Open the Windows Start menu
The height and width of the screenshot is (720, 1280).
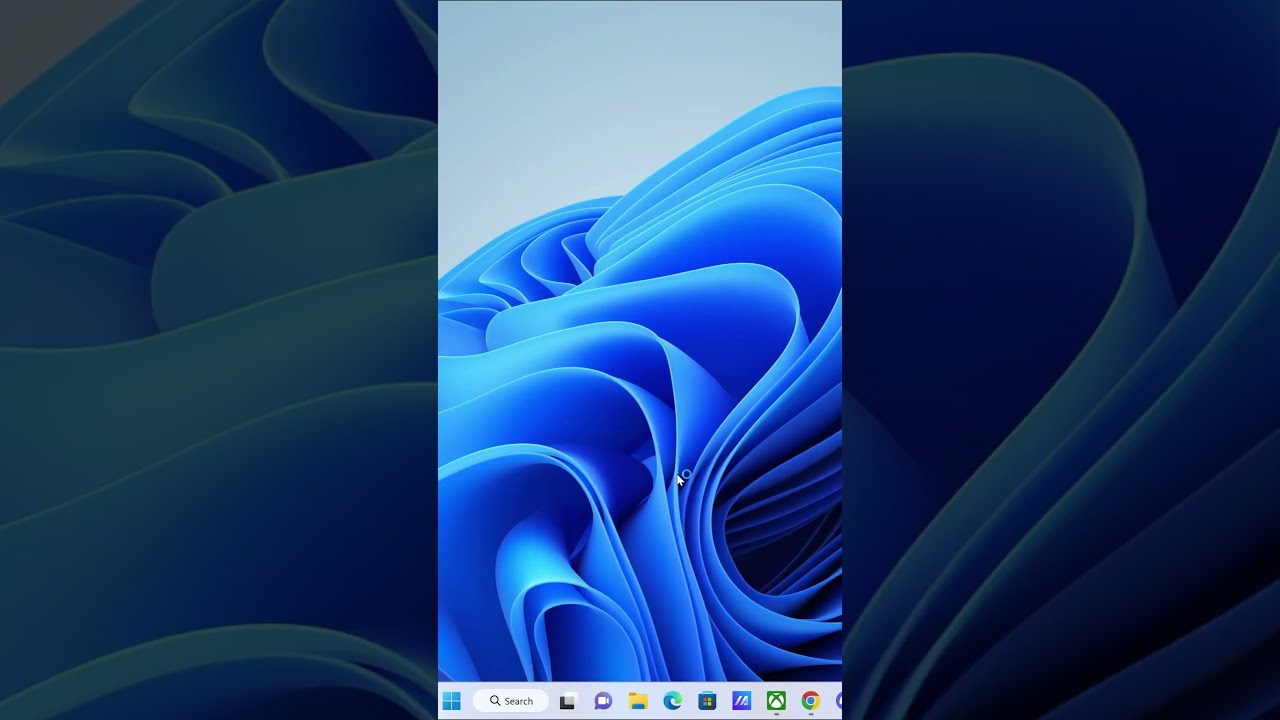pos(451,701)
